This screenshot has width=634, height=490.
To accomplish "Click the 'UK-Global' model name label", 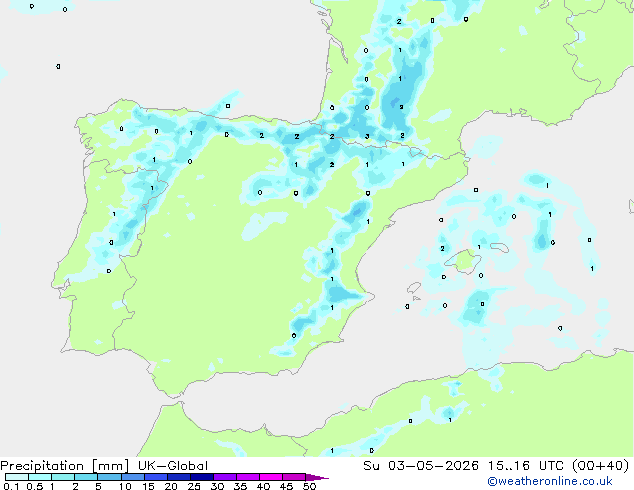I will point(173,466).
